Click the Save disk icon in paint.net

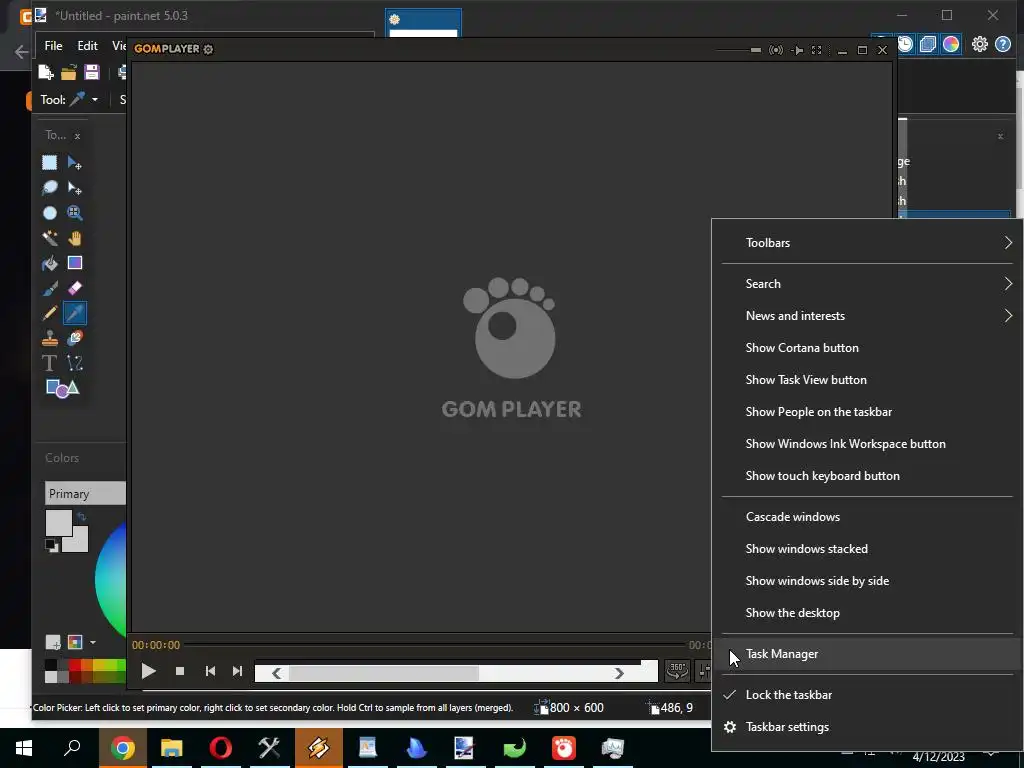91,72
